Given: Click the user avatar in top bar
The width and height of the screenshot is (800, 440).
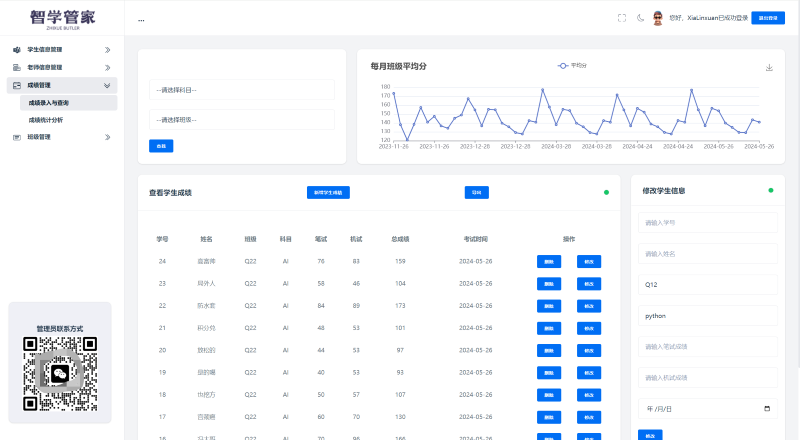Looking at the screenshot, I should click(x=658, y=18).
